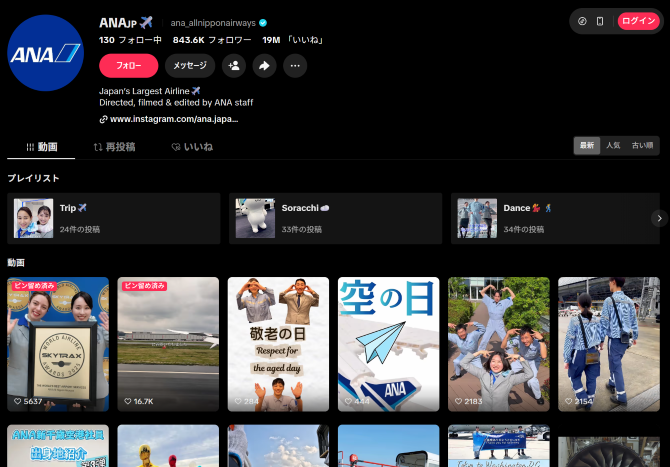Click the get-app compass icon in top bar
Viewport: 670px width, 467px height.
[x=582, y=21]
